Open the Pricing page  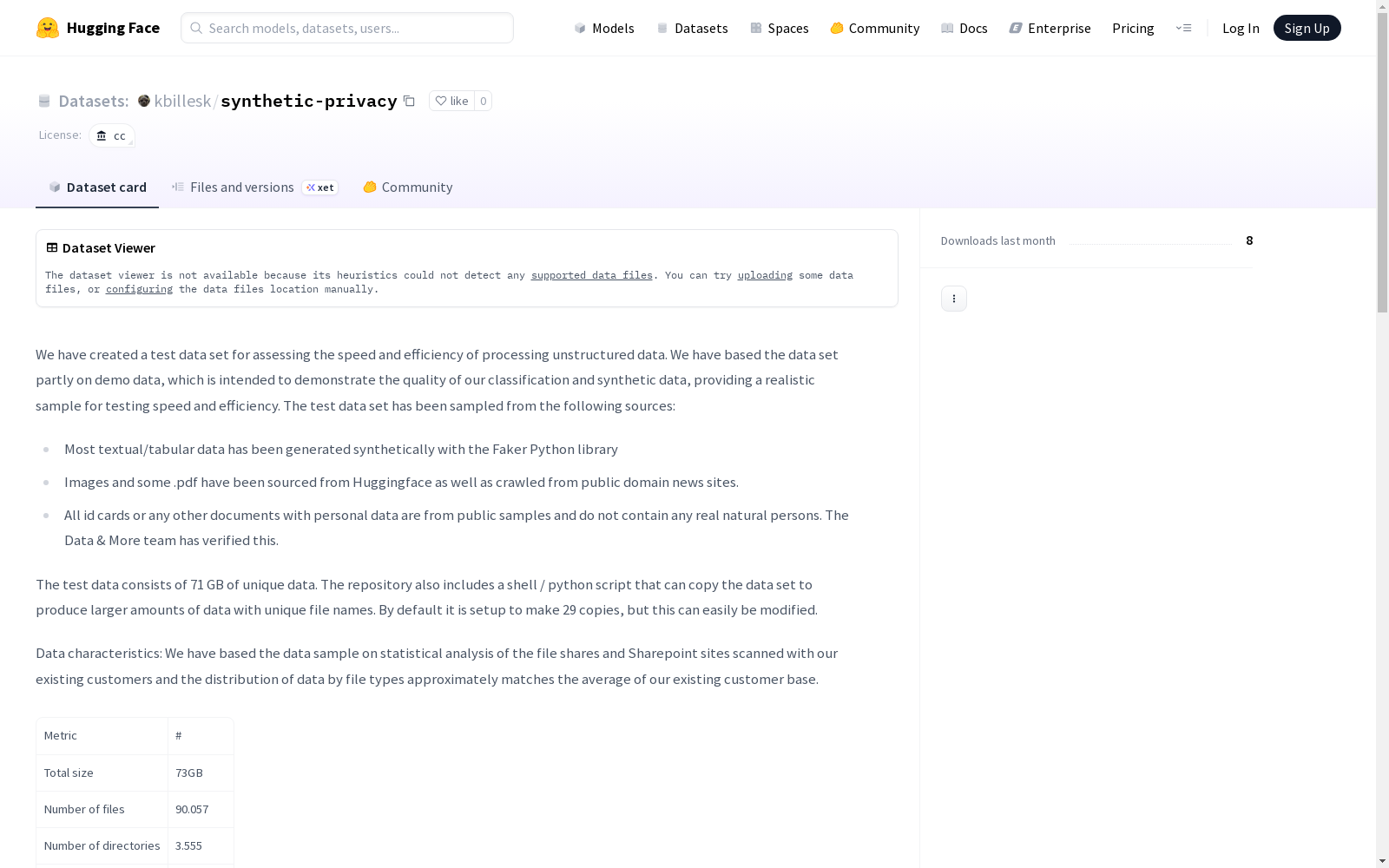[1133, 28]
